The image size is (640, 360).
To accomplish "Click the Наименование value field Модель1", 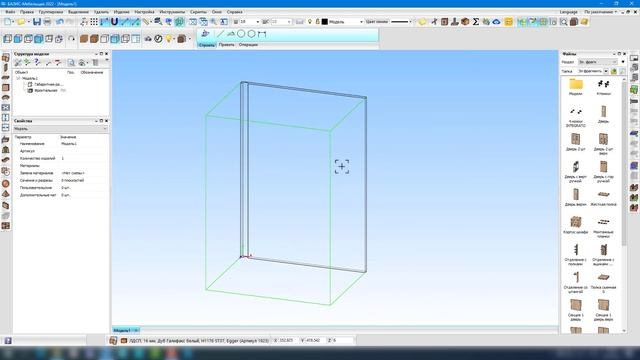I will [x=84, y=144].
